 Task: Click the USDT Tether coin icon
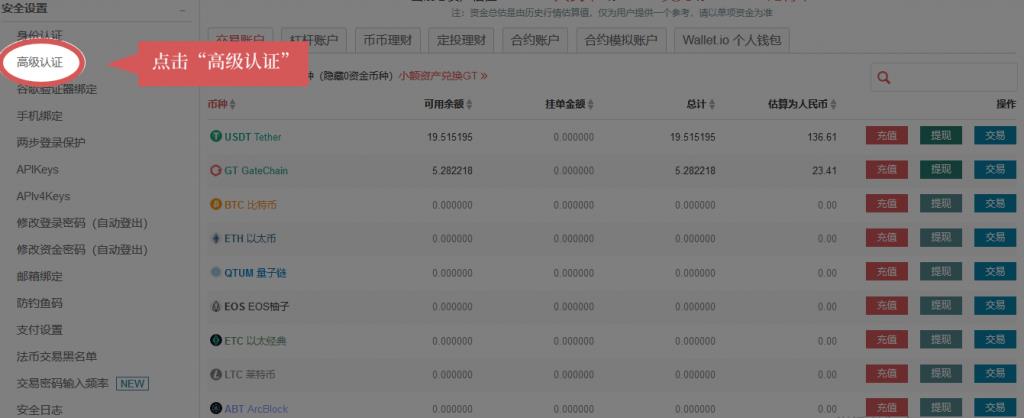215,136
